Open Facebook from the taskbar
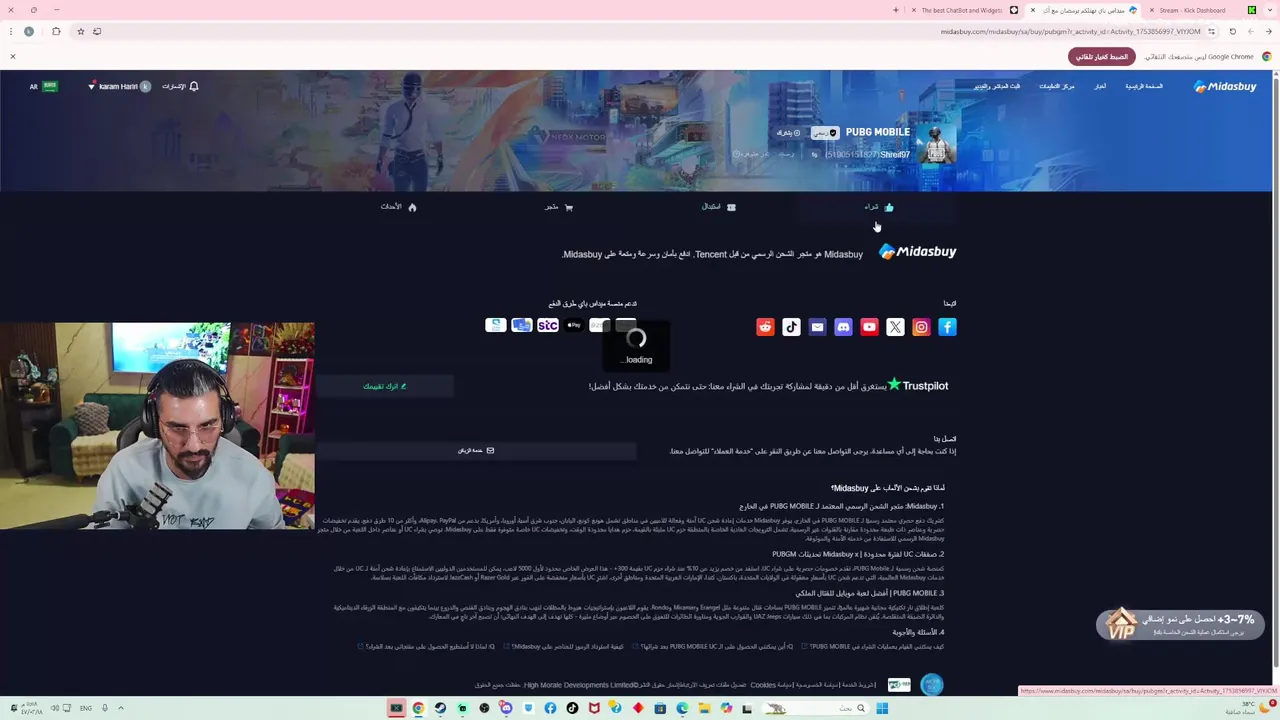This screenshot has width=1280, height=720. click(550, 708)
